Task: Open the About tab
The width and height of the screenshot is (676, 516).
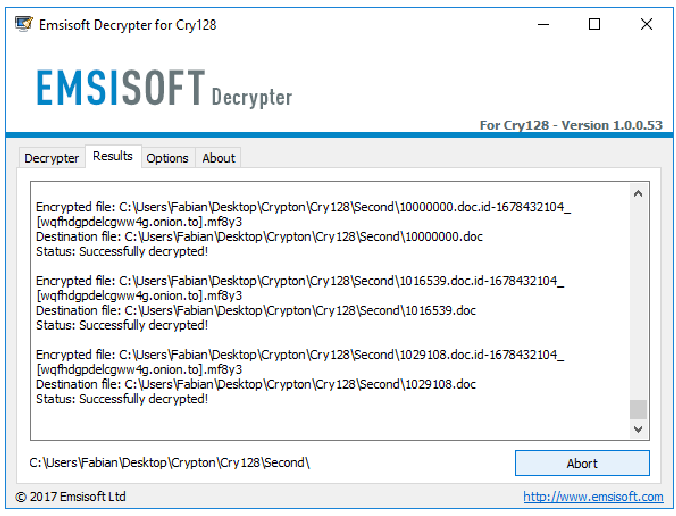Action: pos(219,158)
